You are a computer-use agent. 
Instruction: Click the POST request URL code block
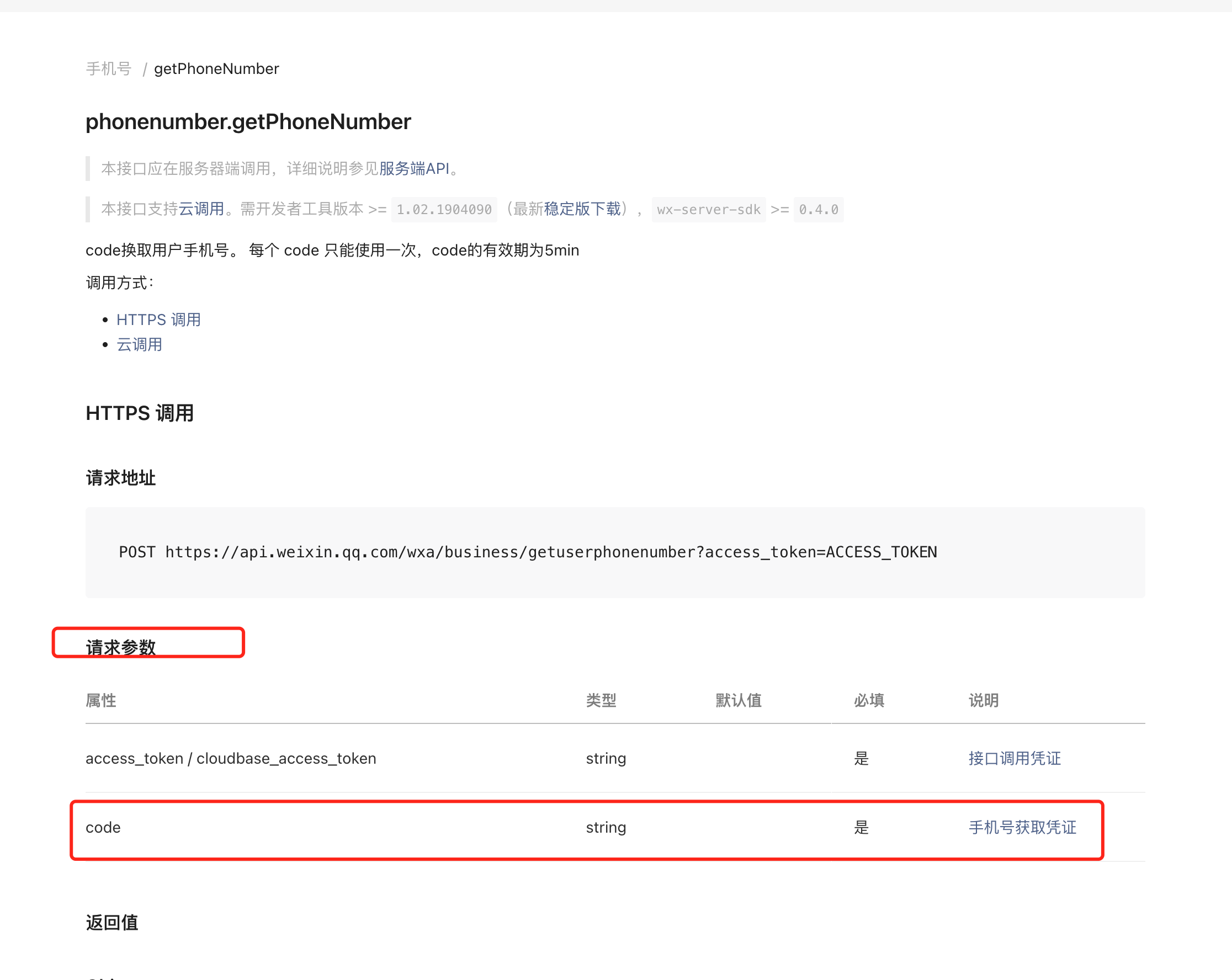(528, 552)
